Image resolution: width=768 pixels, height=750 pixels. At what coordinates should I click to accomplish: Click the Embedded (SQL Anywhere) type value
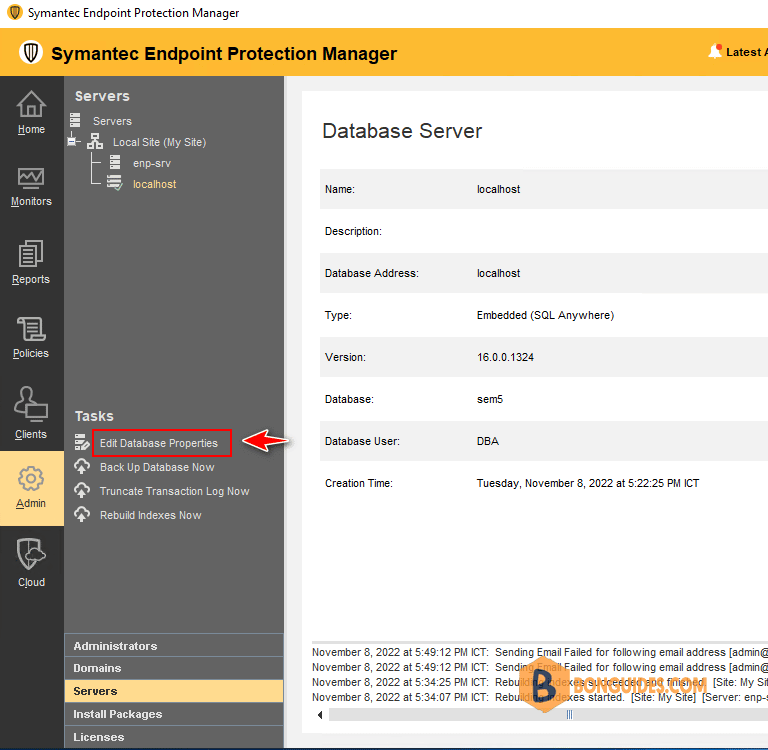tap(545, 315)
